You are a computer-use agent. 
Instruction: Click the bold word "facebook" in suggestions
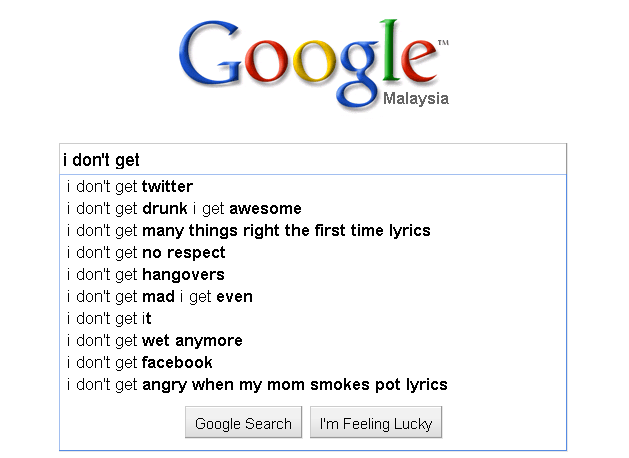tap(177, 363)
